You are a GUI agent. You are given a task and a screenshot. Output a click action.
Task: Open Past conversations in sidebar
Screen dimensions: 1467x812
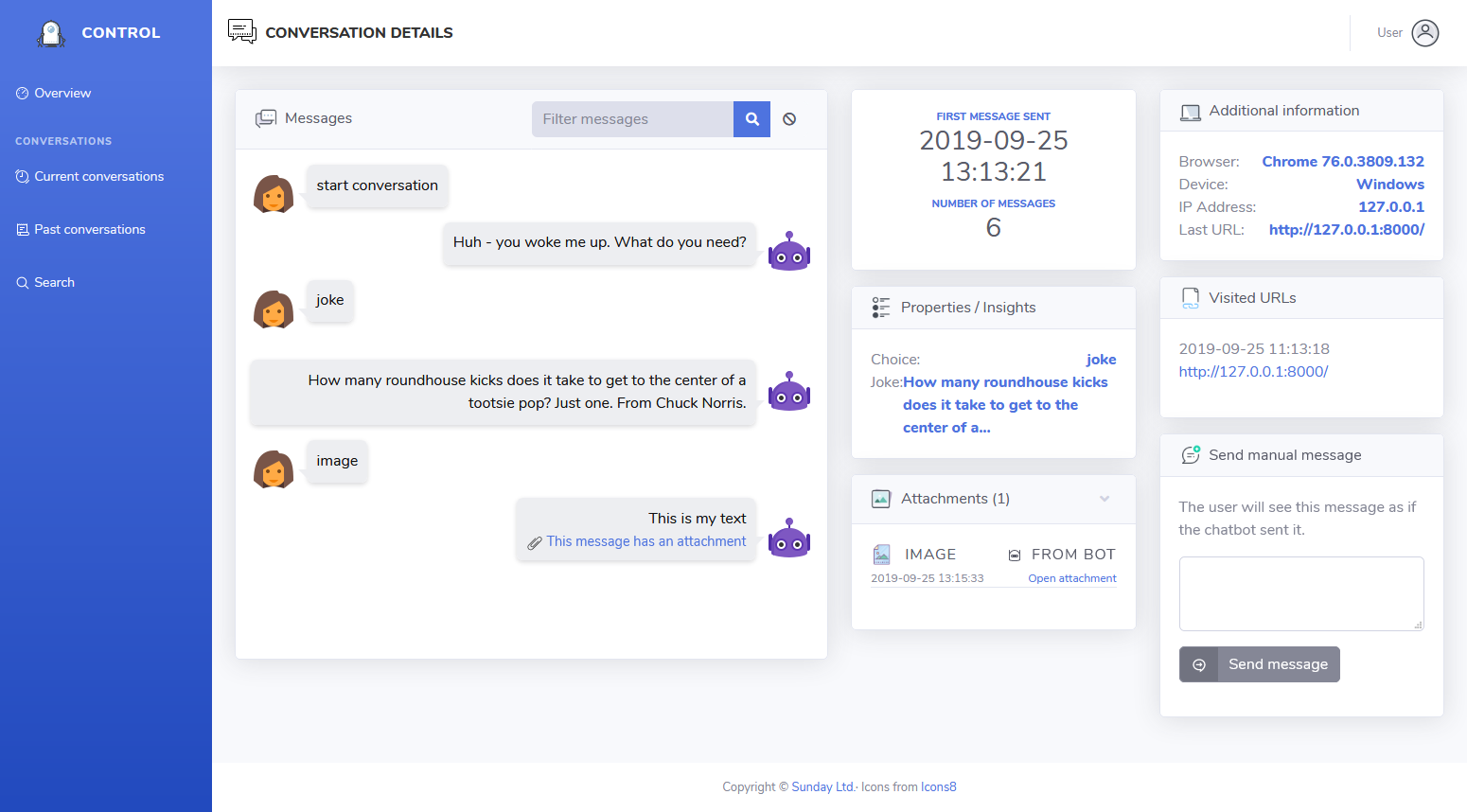(x=90, y=229)
